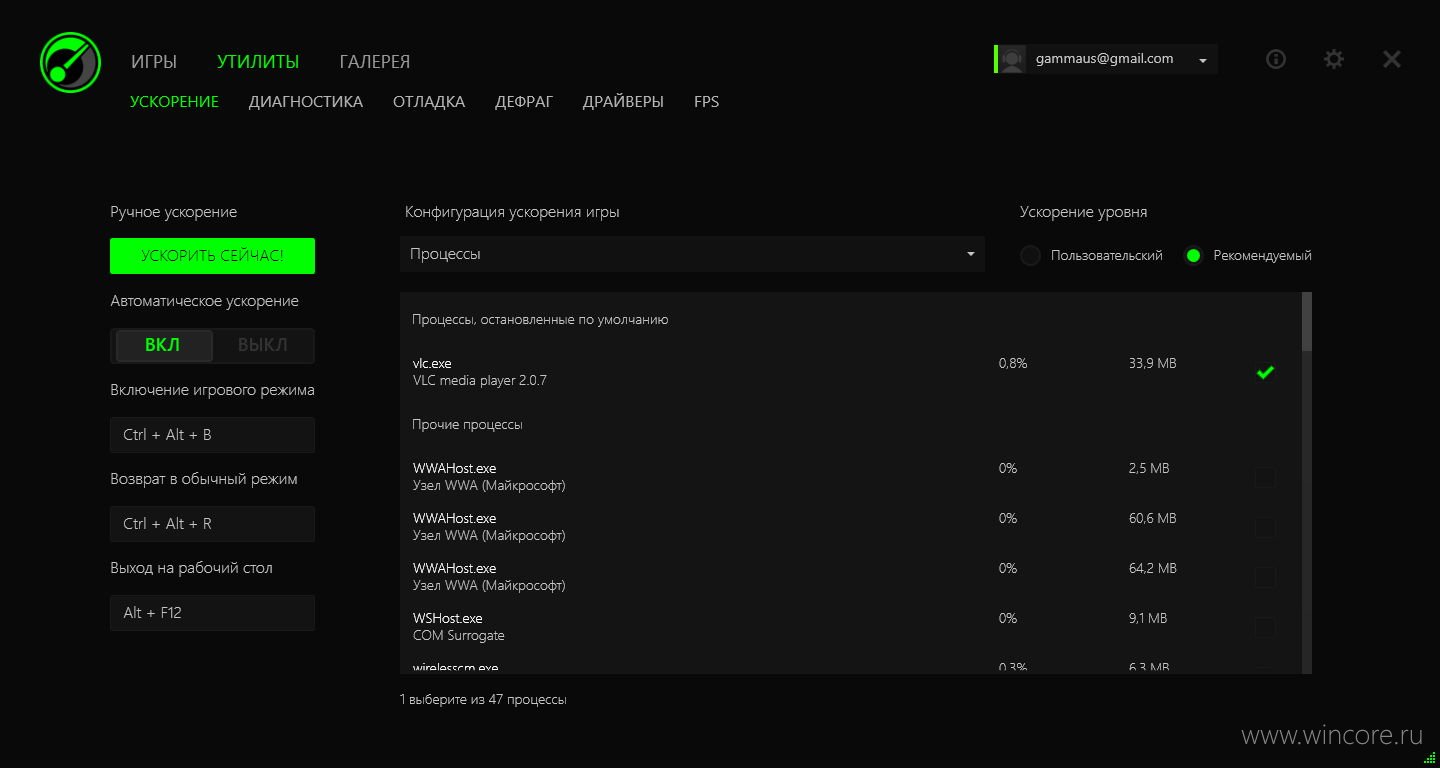Expand the Процессы configuration dropdown
This screenshot has width=1440, height=768.
tap(692, 254)
